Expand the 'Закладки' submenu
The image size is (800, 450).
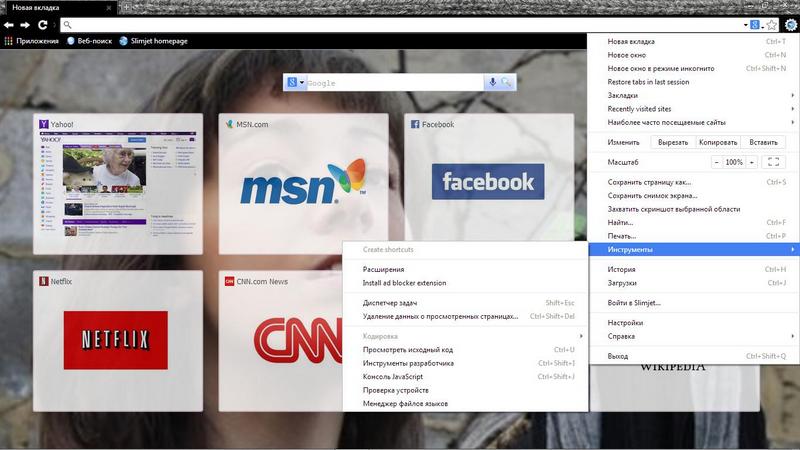[x=694, y=95]
